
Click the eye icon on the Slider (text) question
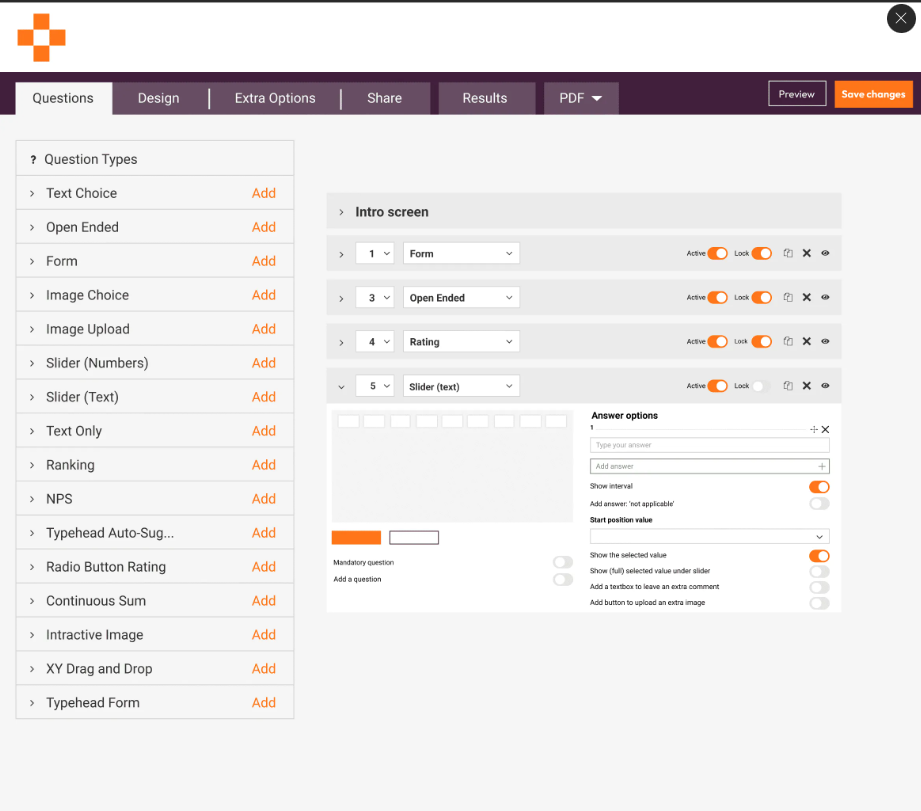click(x=824, y=385)
